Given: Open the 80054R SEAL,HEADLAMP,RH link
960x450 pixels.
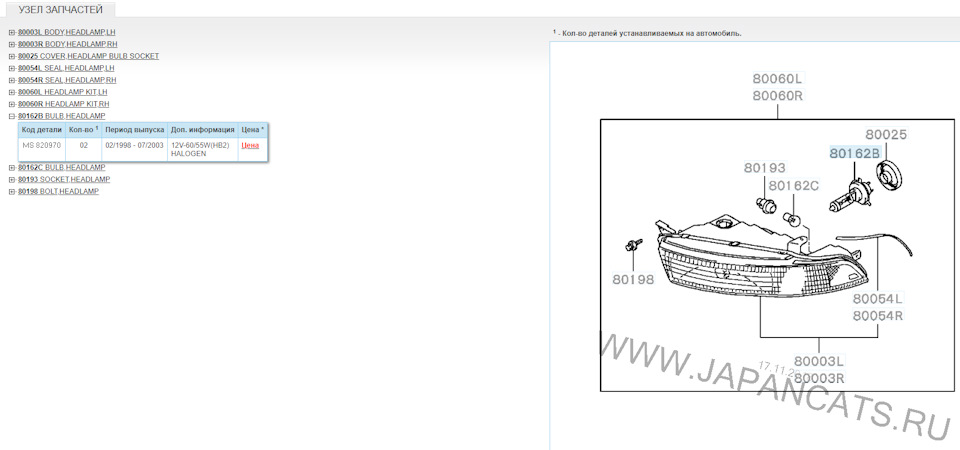Looking at the screenshot, I should click(67, 80).
